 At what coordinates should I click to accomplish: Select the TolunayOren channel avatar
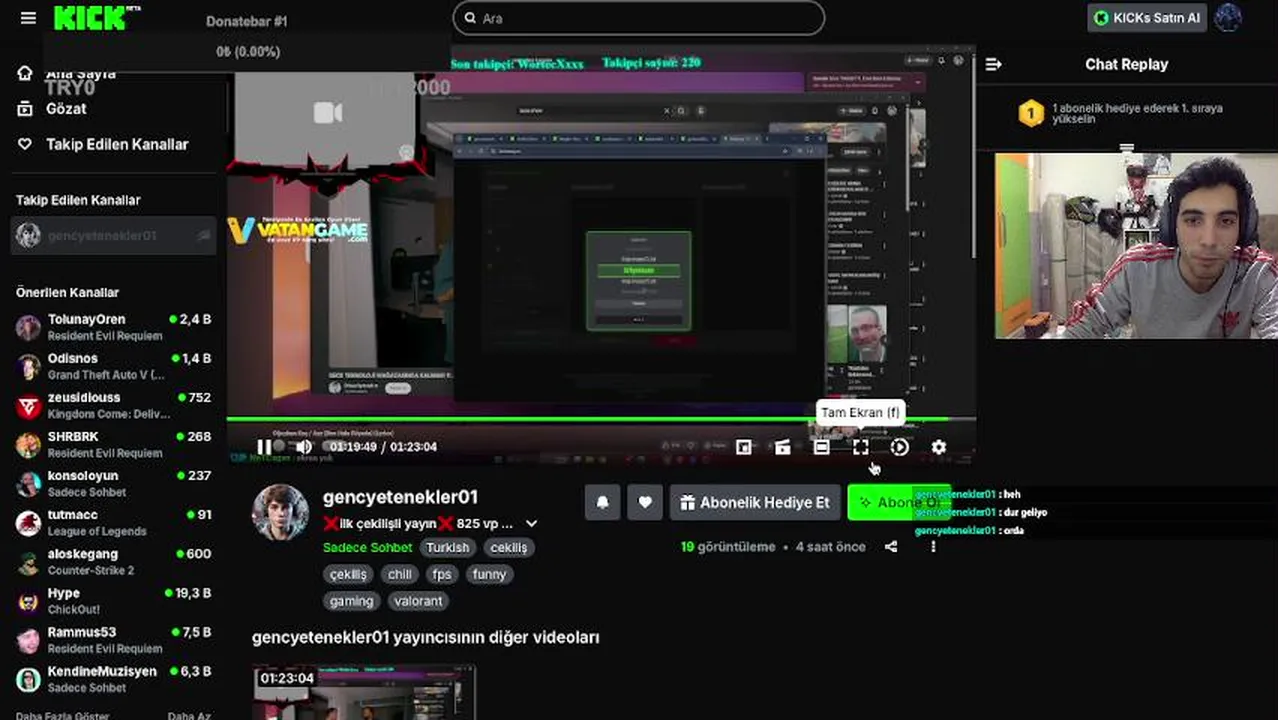tap(29, 327)
